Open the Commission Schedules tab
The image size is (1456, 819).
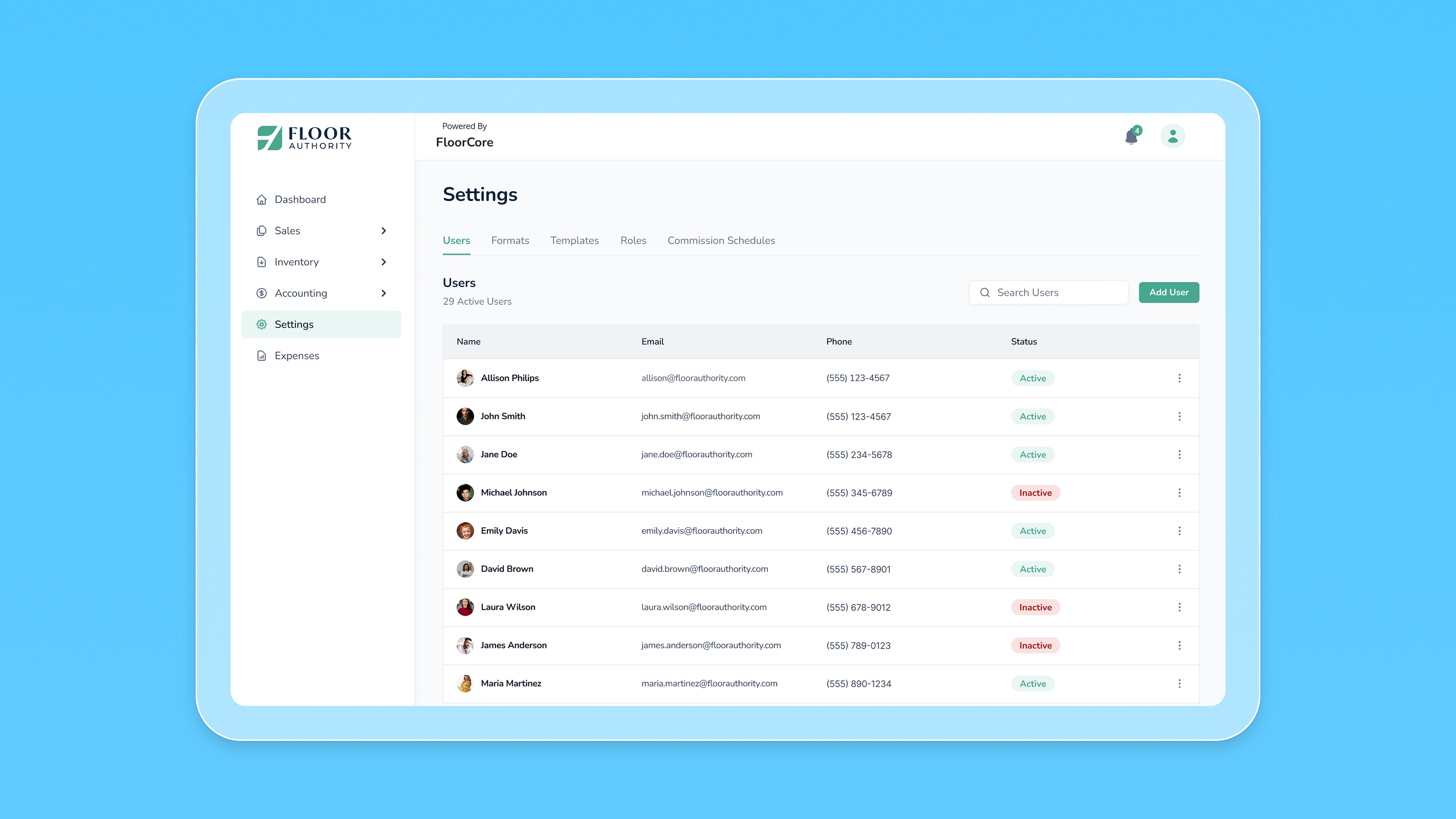pos(720,240)
